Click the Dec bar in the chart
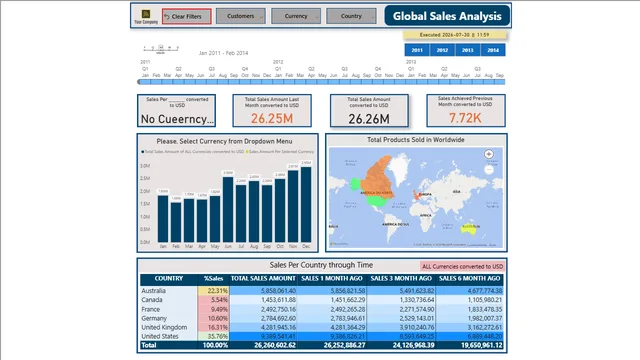 (306, 204)
